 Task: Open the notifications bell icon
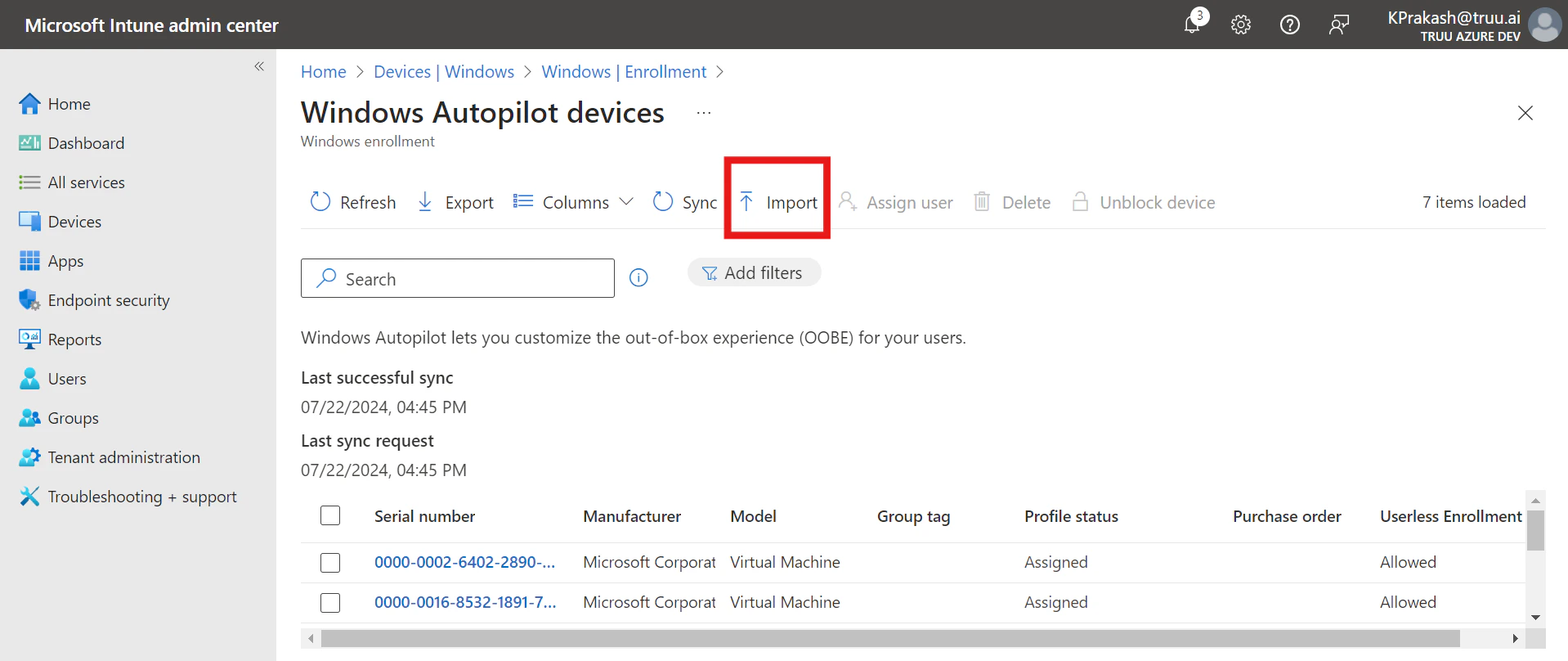point(1193,25)
